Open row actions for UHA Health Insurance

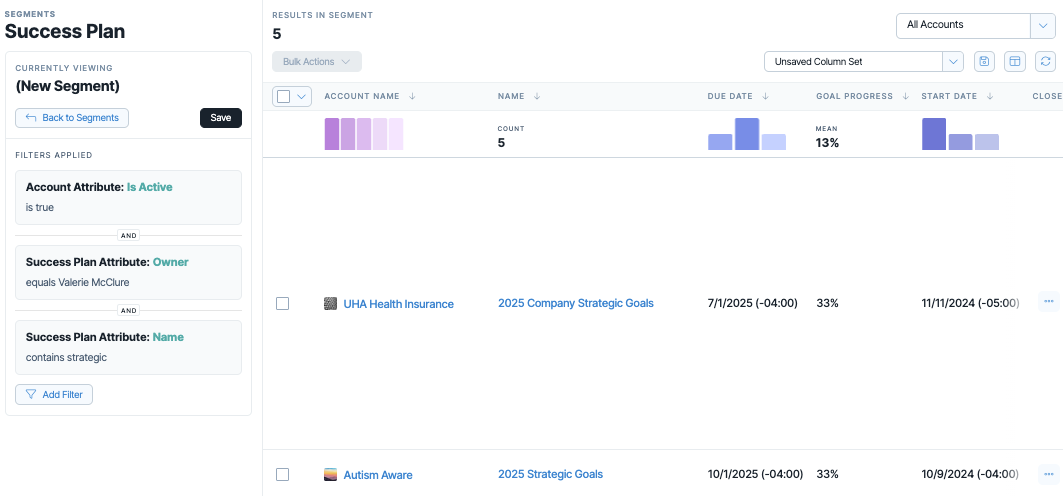click(1049, 301)
